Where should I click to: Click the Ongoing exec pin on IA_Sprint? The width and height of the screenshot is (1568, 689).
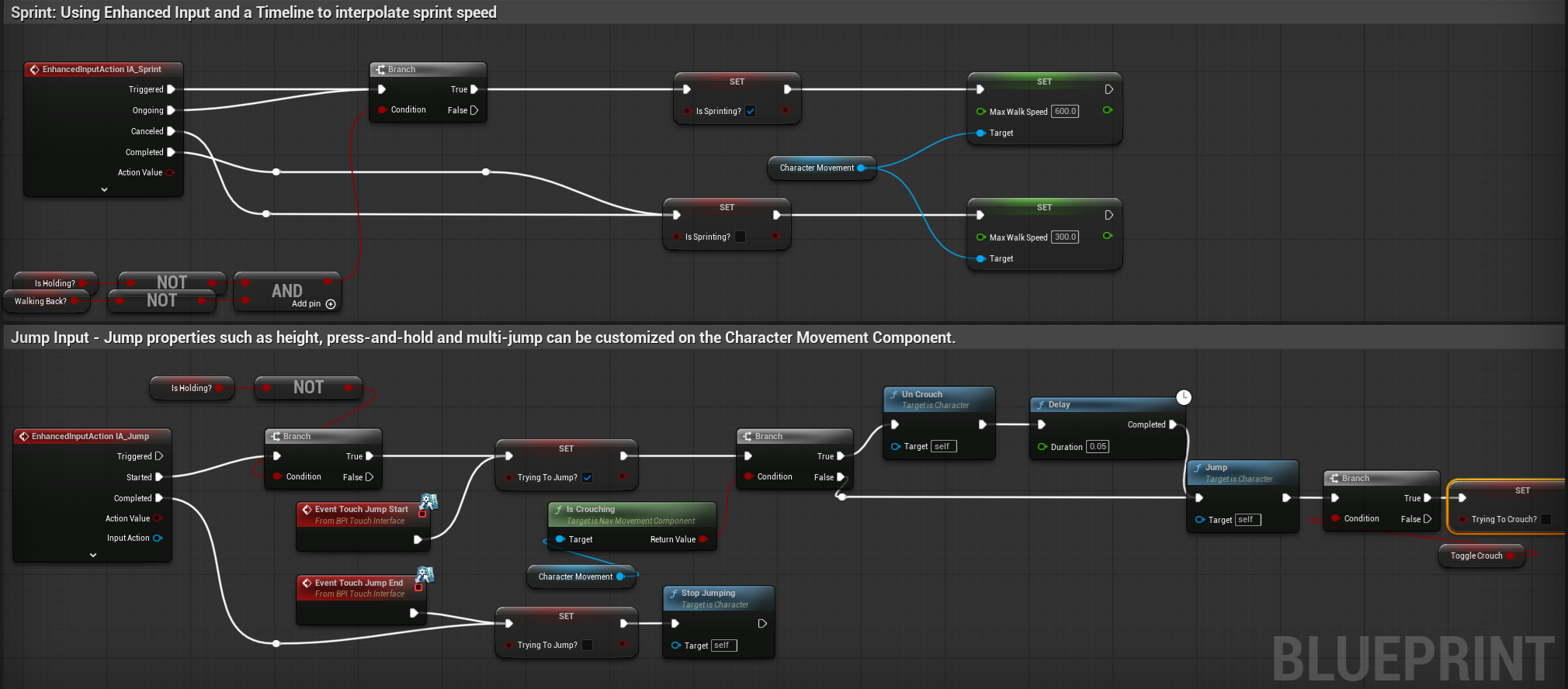click(171, 110)
